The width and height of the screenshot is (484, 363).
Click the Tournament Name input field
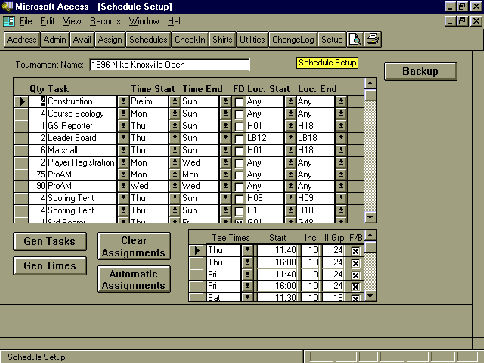[170, 65]
